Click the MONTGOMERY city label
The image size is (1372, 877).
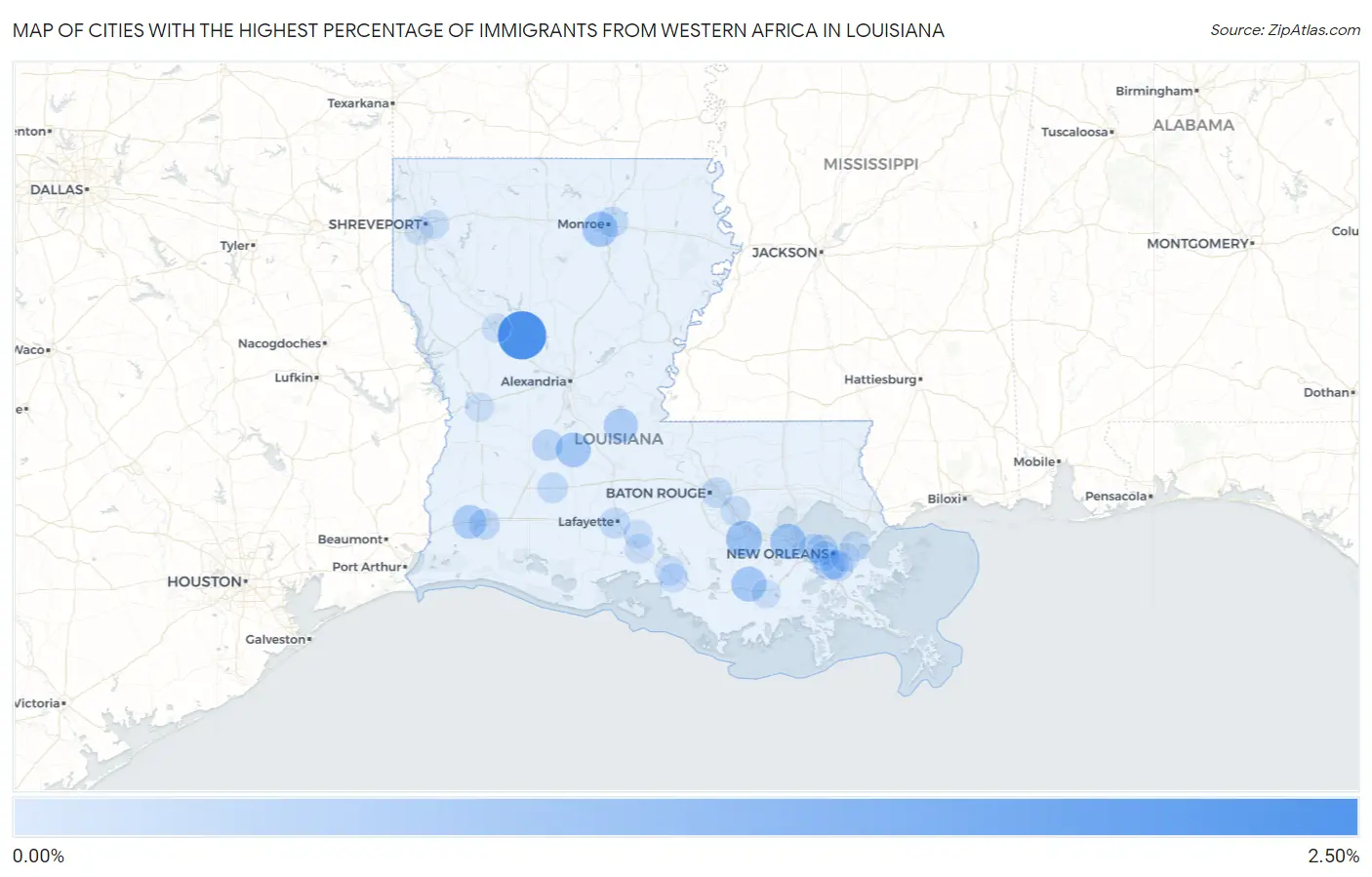point(1197,244)
